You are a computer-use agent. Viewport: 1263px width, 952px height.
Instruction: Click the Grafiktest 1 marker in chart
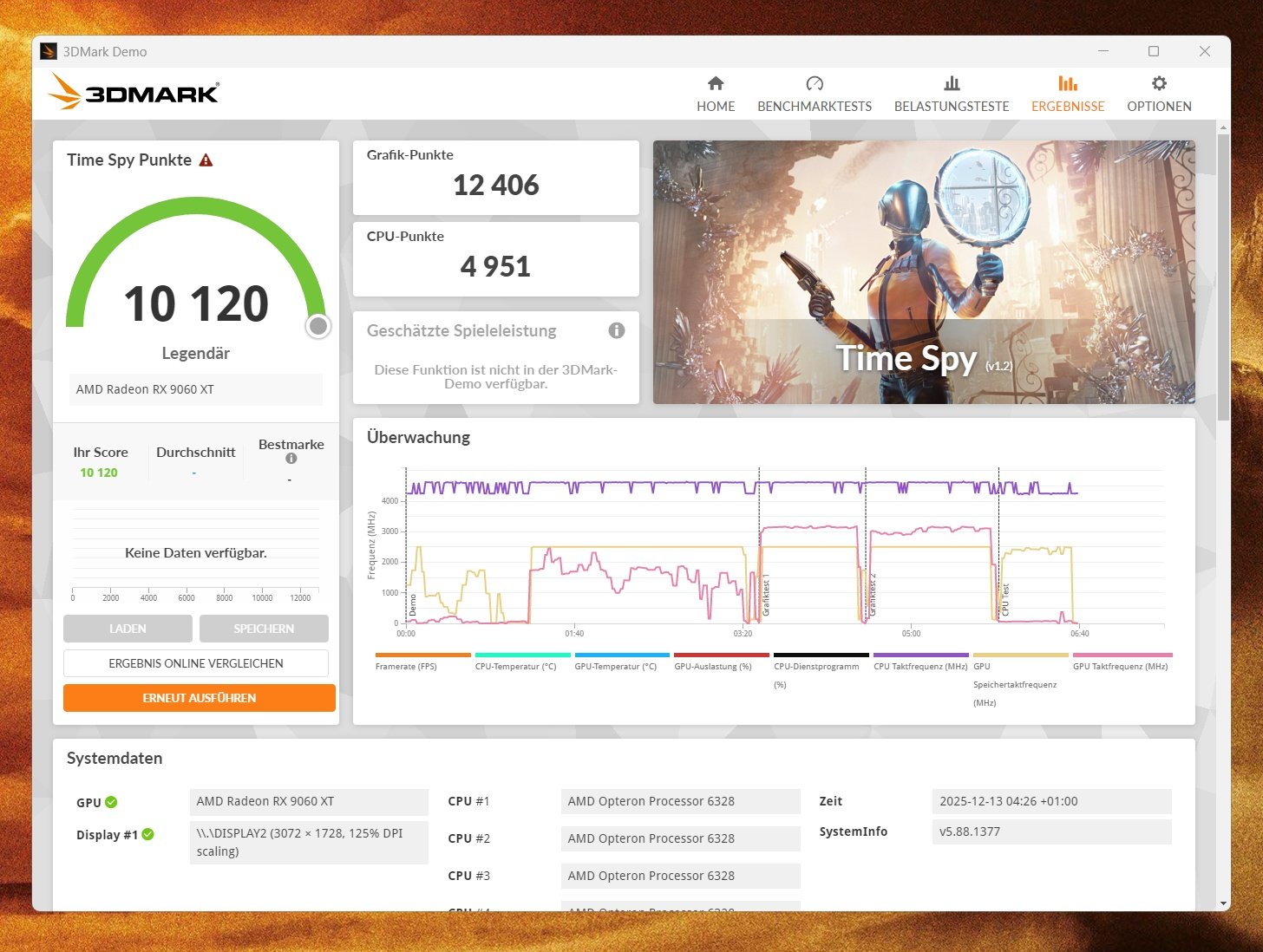(766, 596)
